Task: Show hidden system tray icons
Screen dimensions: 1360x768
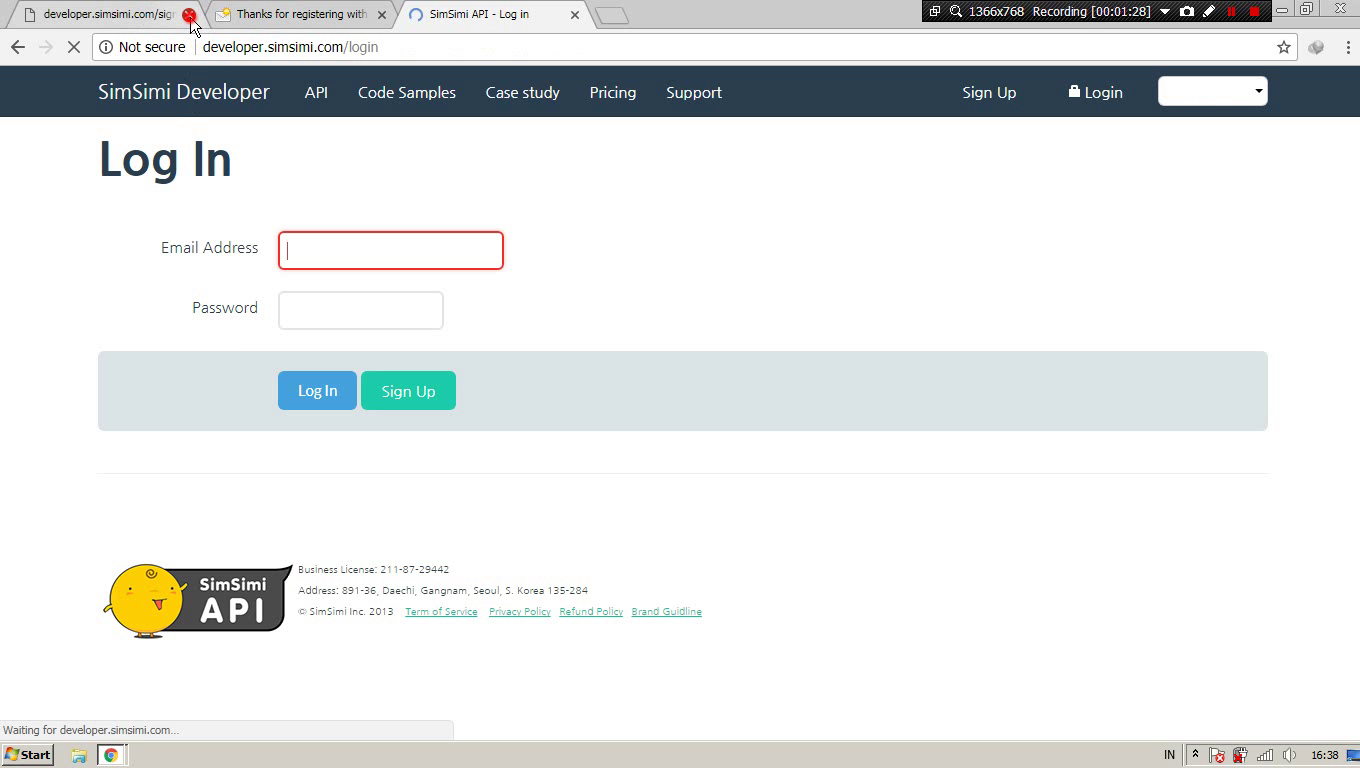Action: 1194,755
